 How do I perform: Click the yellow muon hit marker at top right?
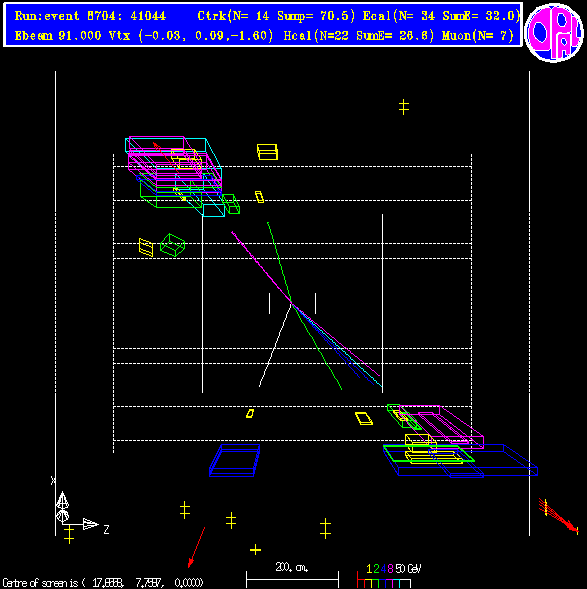(x=404, y=107)
